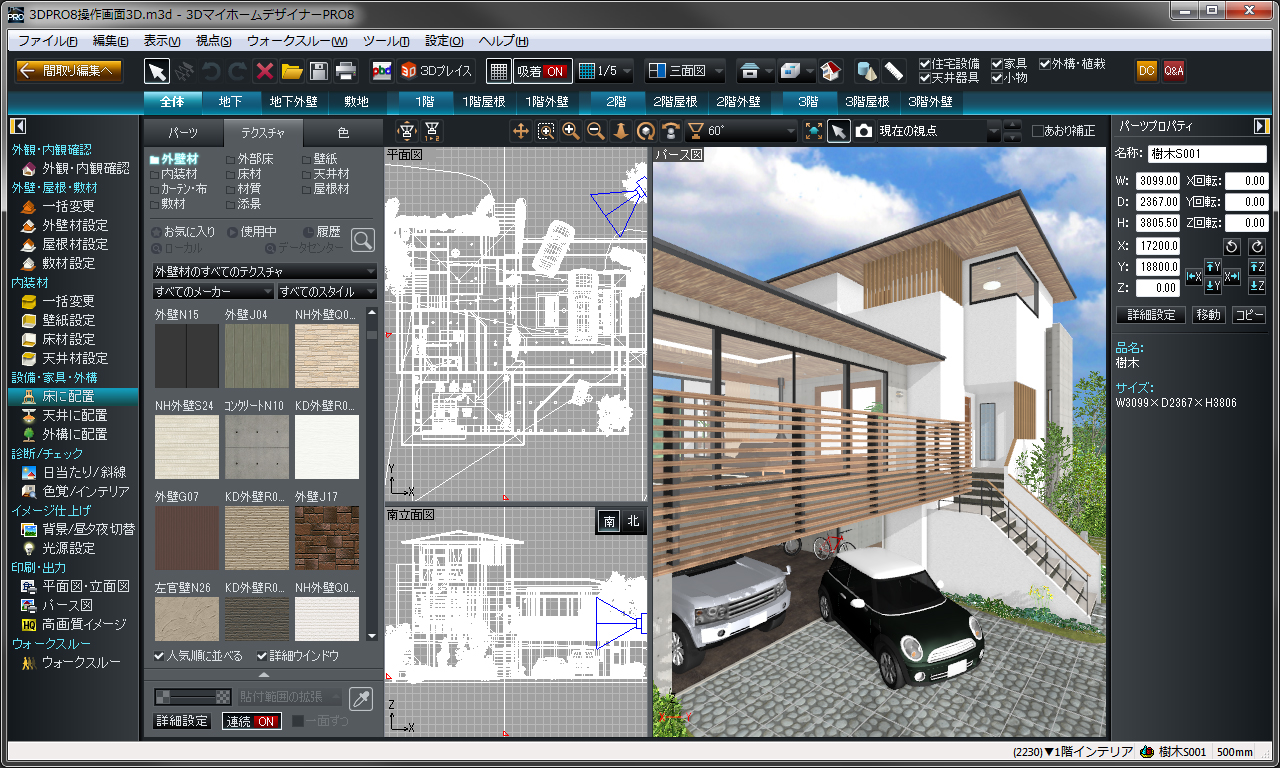This screenshot has height=768, width=1280.
Task: Open the 外壁材のすべてのテクスチャ dropdown
Action: click(x=264, y=271)
